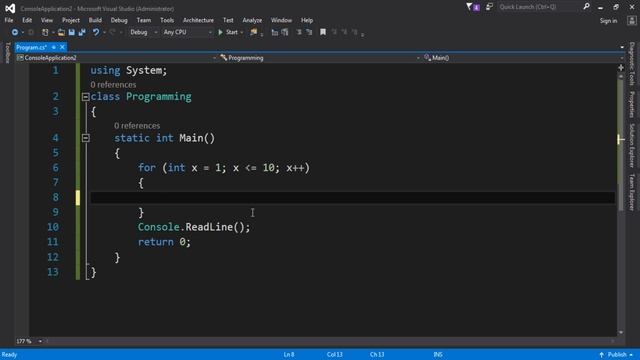The height and width of the screenshot is (360, 640).
Task: Open the Test menu
Action: [228, 20]
